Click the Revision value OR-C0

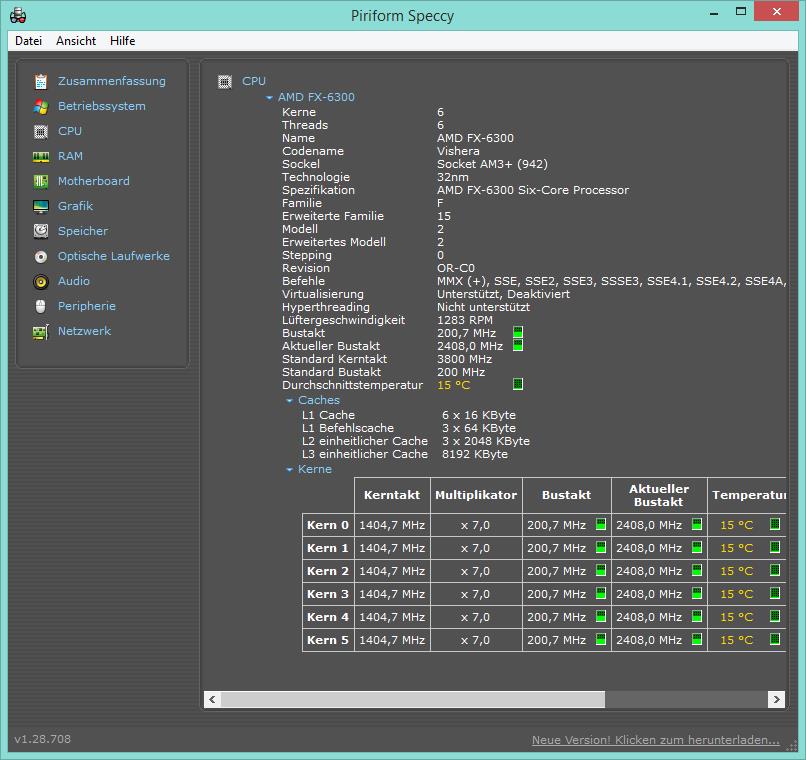coord(456,268)
